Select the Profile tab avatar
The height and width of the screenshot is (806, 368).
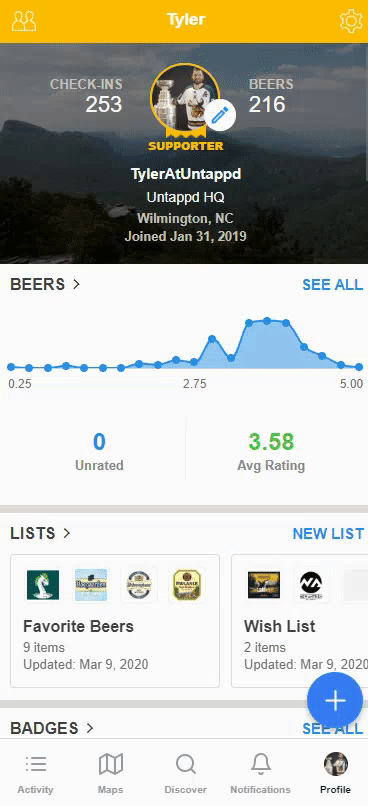[x=336, y=764]
